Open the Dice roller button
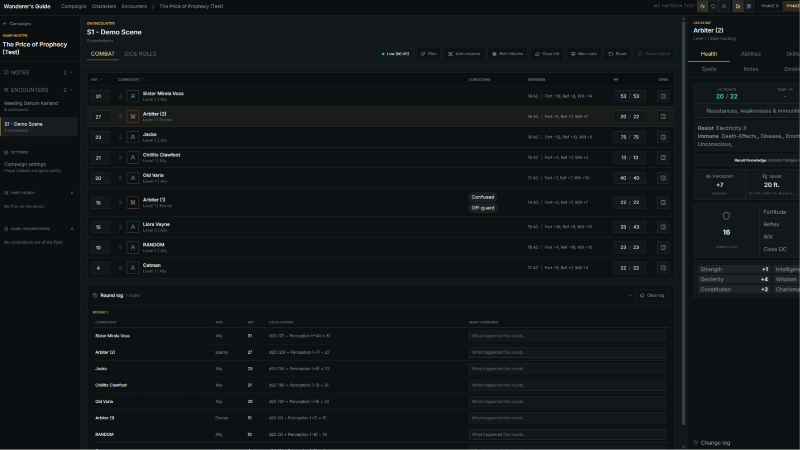The width and height of the screenshot is (800, 450). [429, 54]
